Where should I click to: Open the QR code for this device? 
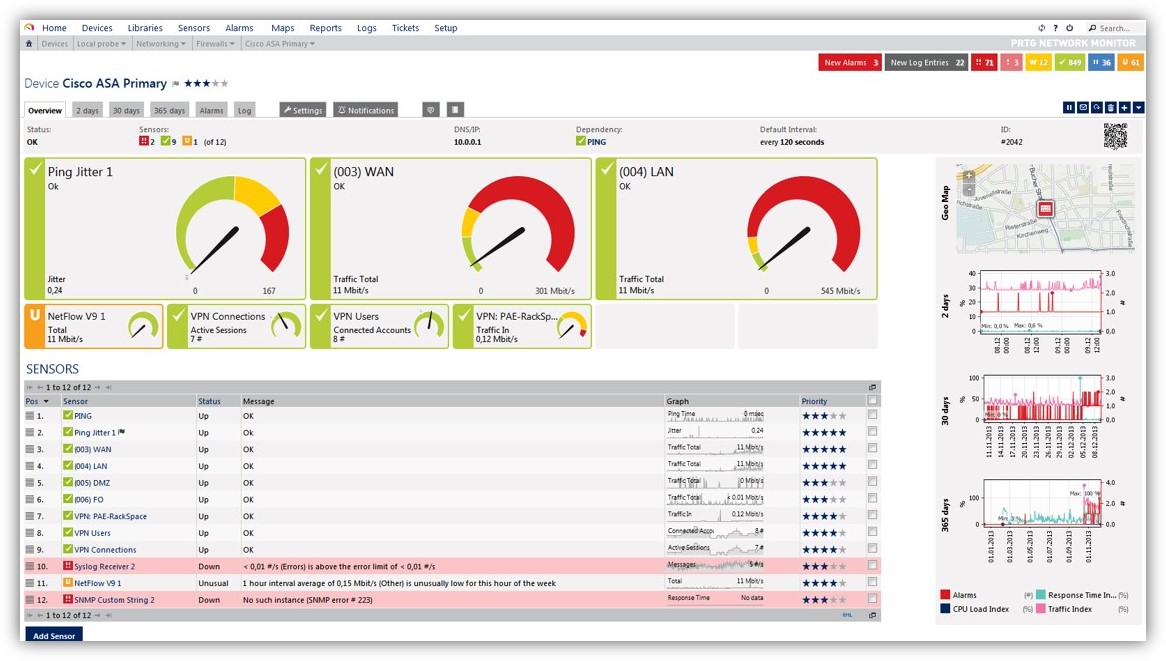click(1115, 136)
